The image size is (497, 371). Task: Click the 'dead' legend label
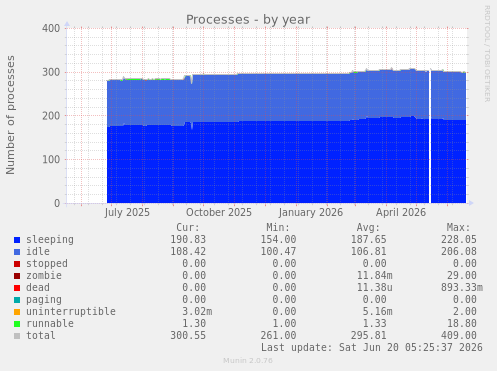38,287
